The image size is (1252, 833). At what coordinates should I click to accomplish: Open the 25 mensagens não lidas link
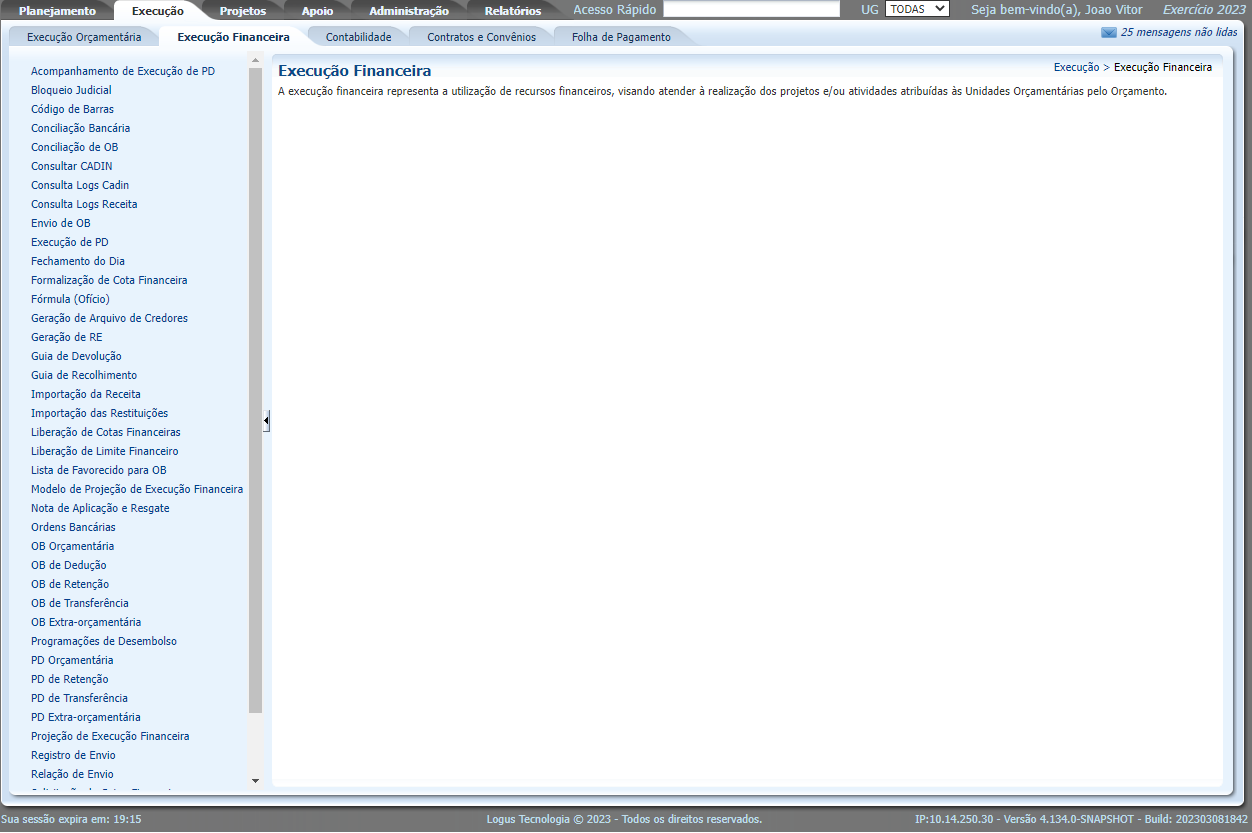(x=1179, y=32)
